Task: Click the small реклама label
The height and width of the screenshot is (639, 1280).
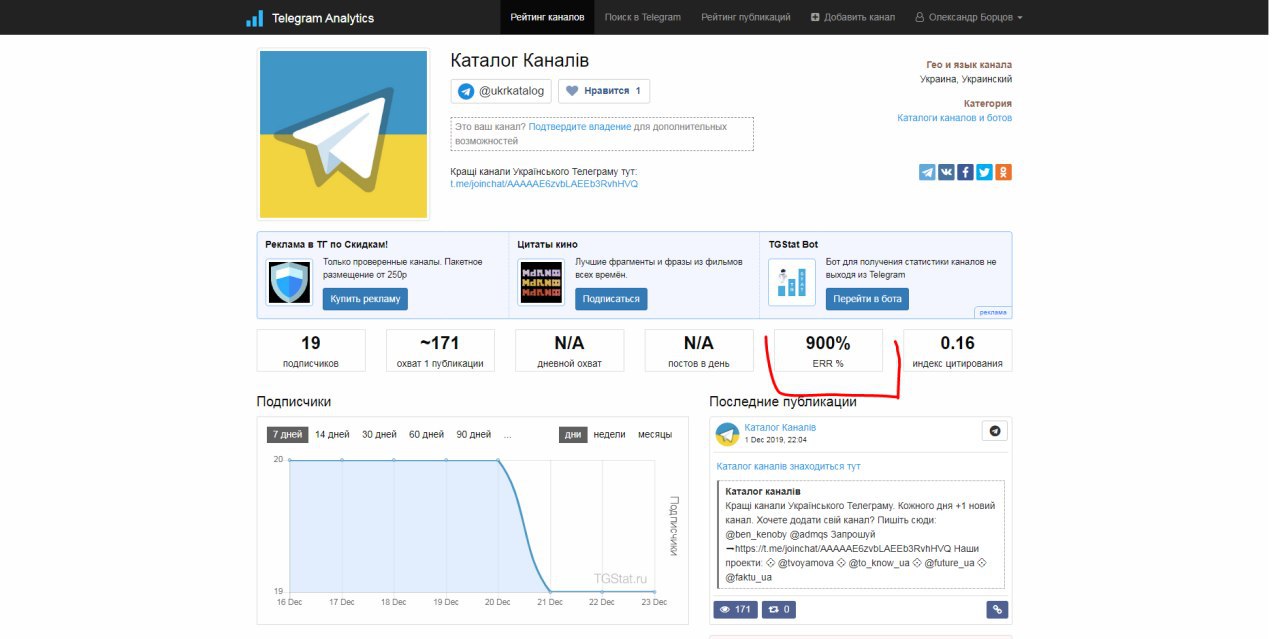Action: pyautogui.click(x=993, y=312)
